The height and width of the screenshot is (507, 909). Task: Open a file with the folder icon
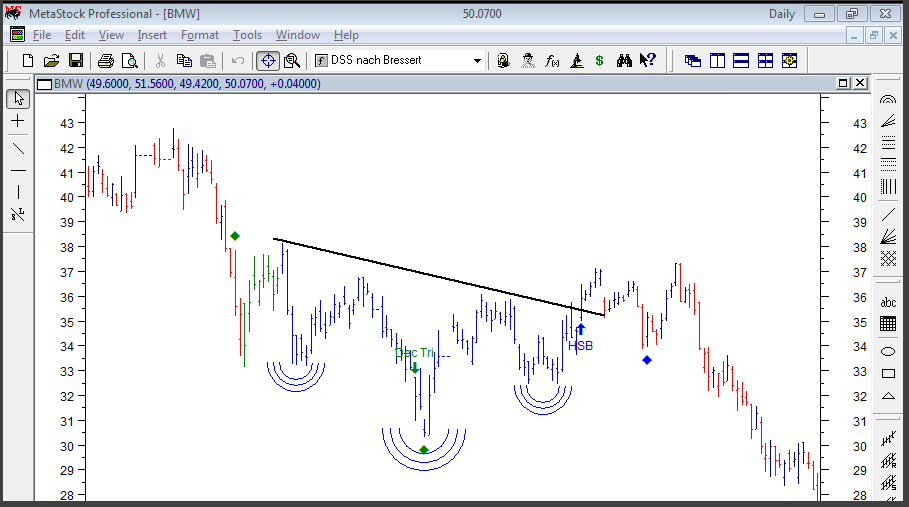pos(52,60)
